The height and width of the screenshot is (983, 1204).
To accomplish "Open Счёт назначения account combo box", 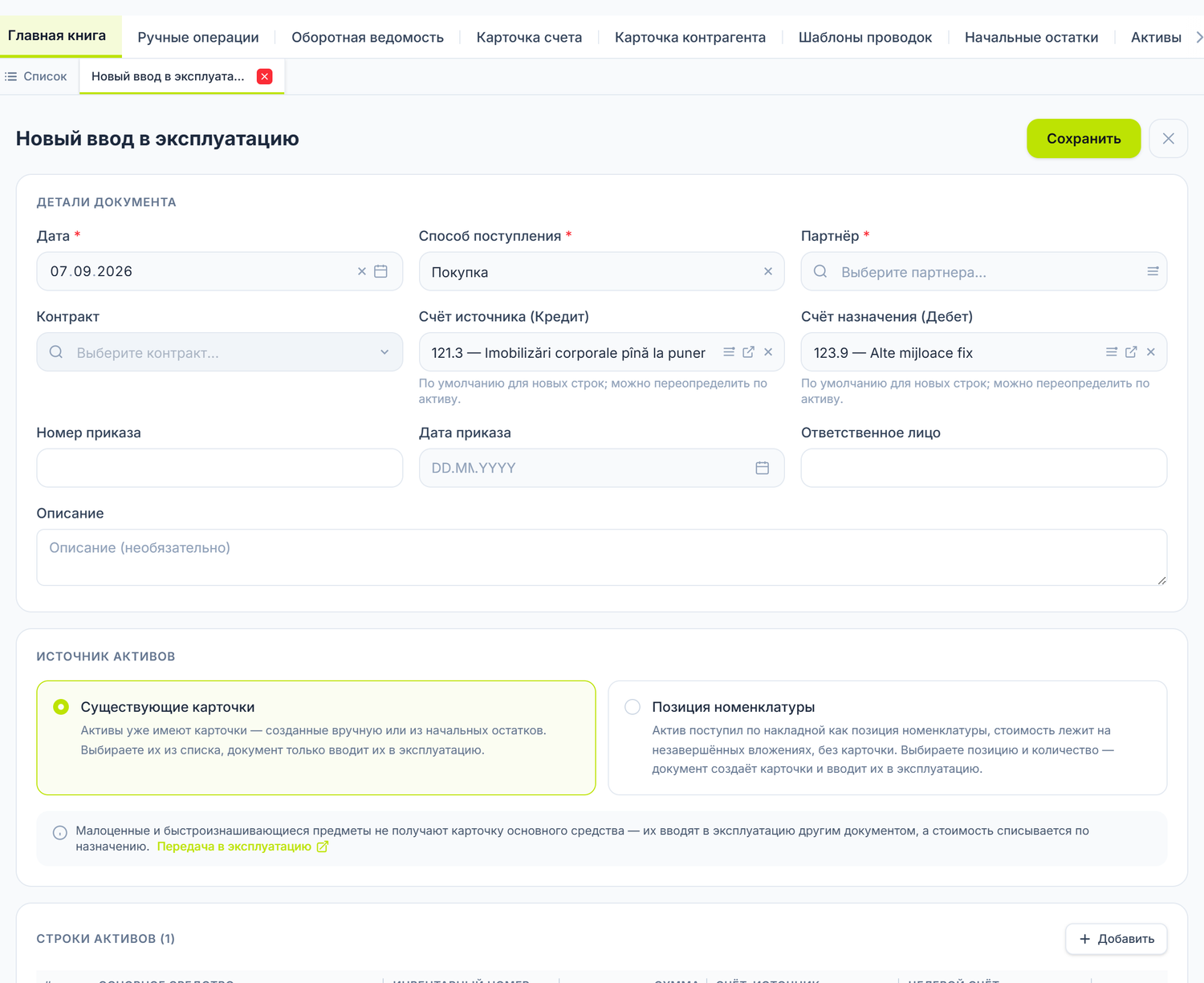I will [x=983, y=352].
